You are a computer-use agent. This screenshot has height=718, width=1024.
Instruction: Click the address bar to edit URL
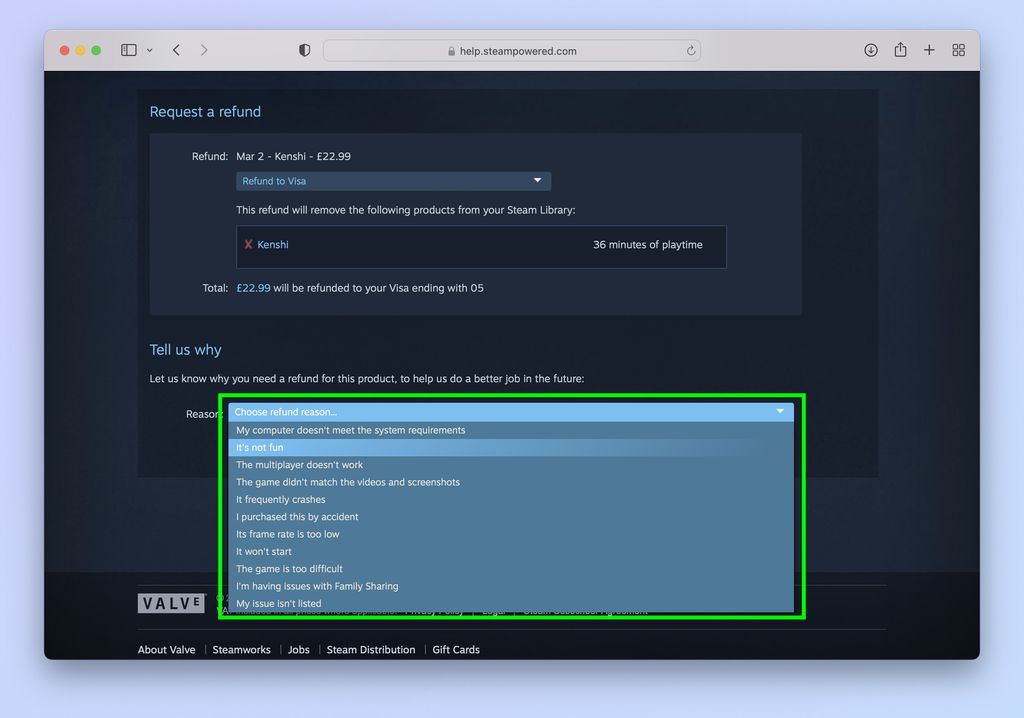tap(512, 50)
